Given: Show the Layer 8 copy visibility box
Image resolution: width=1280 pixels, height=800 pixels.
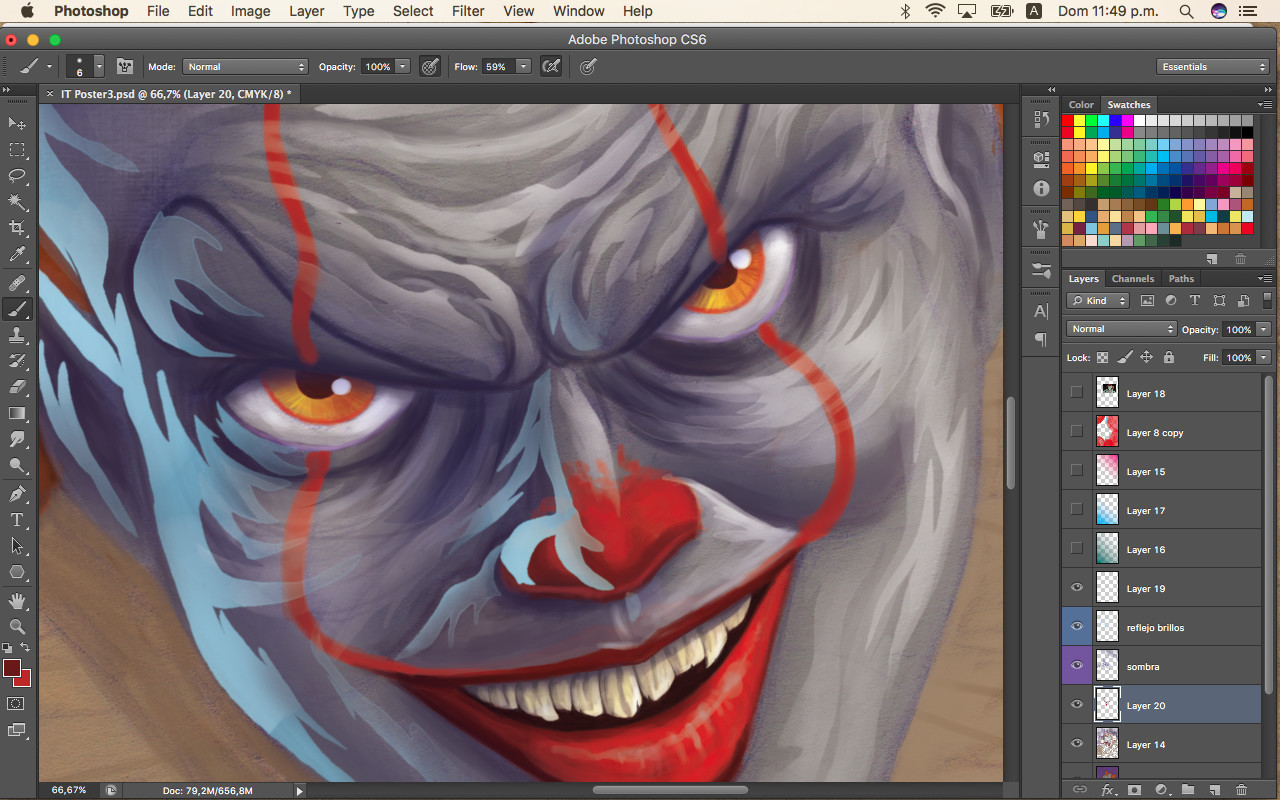Looking at the screenshot, I should coord(1076,432).
